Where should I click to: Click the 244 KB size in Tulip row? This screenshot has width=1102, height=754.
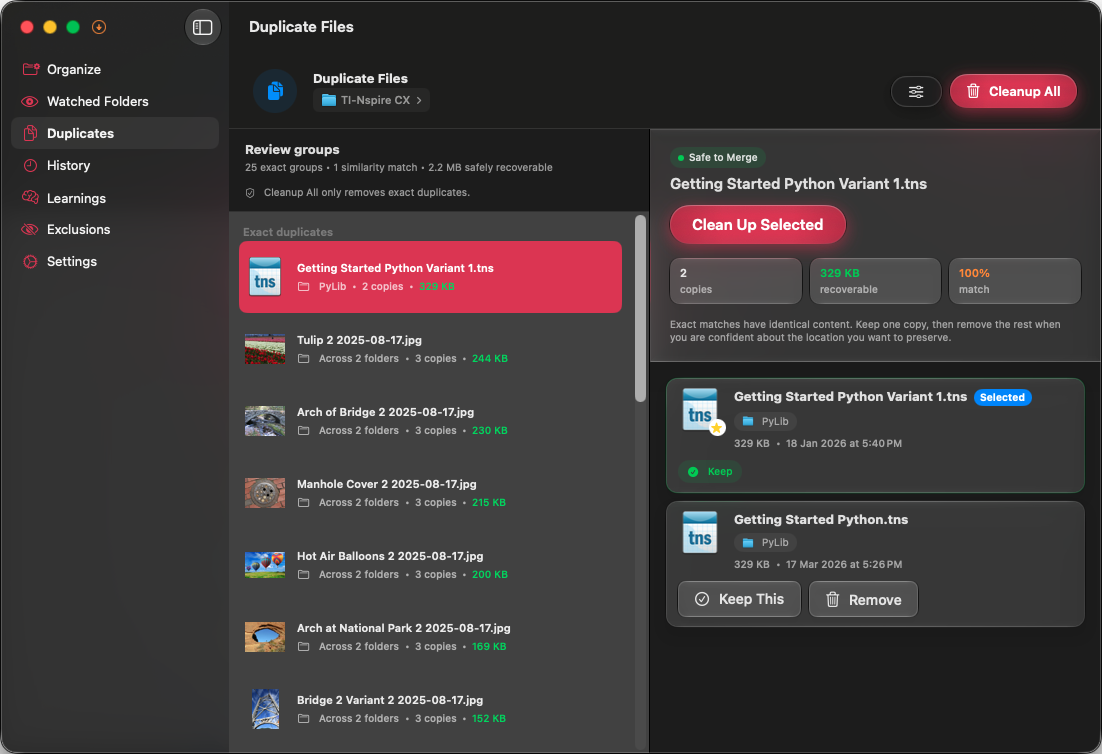pyautogui.click(x=490, y=359)
